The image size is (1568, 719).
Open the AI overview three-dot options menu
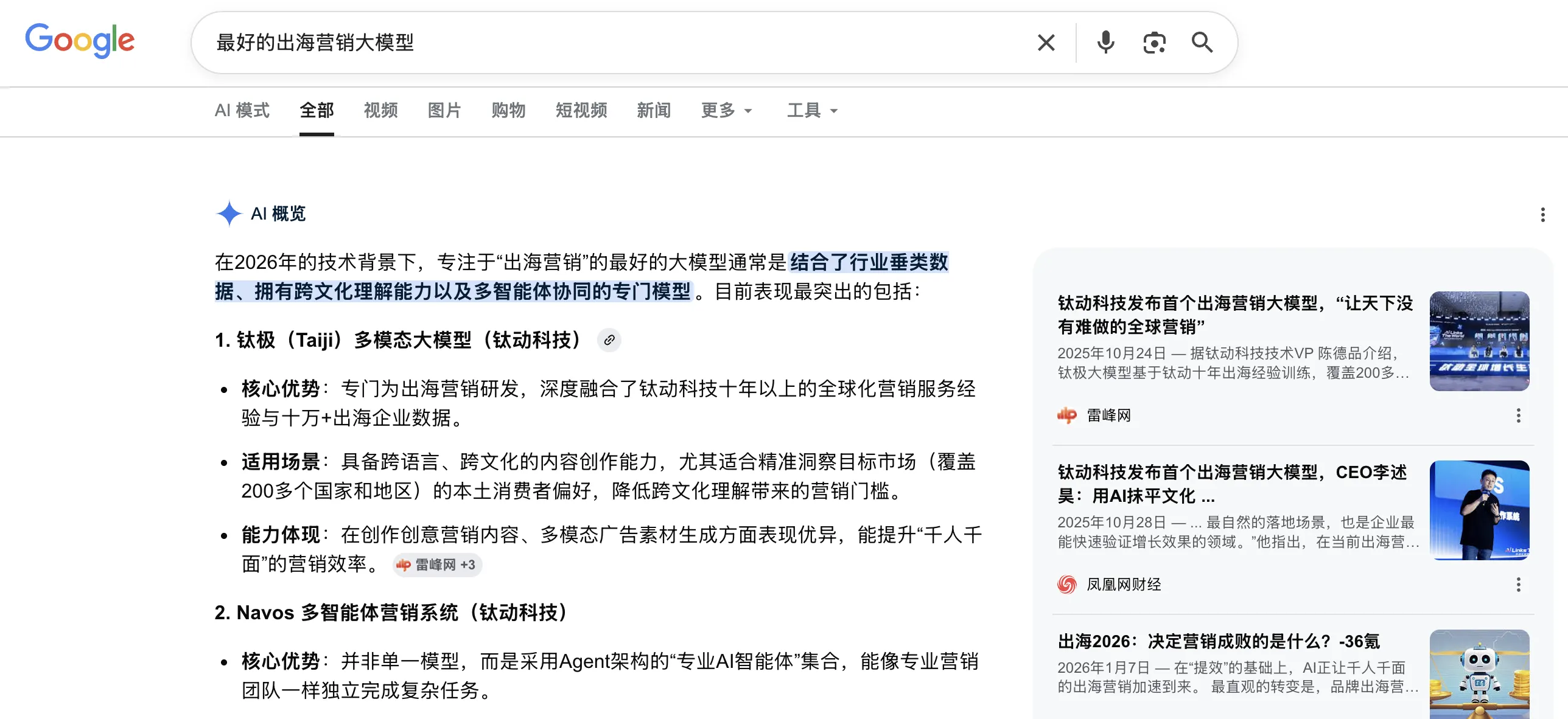pyautogui.click(x=1542, y=215)
